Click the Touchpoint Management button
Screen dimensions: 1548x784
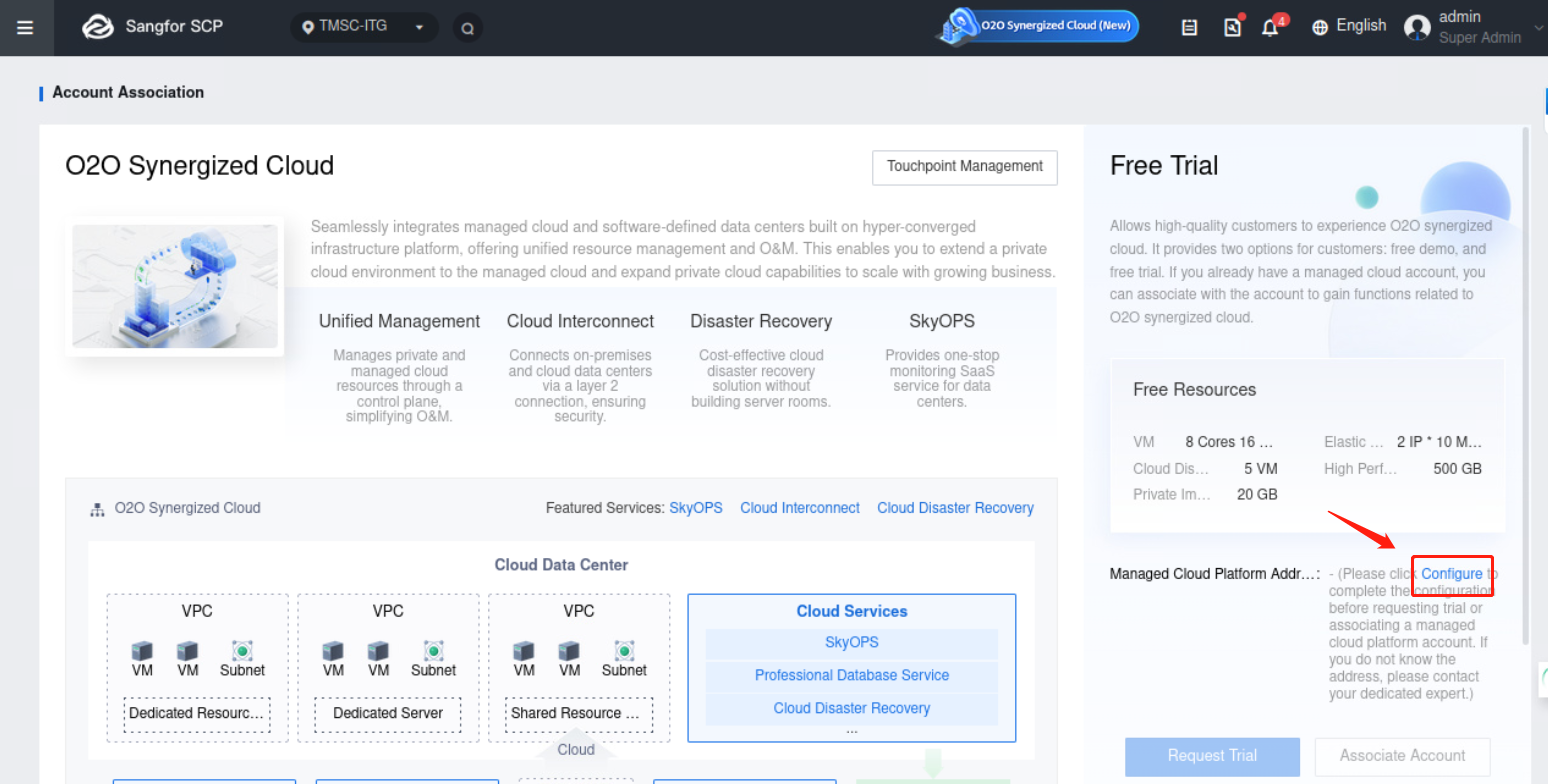tap(965, 167)
